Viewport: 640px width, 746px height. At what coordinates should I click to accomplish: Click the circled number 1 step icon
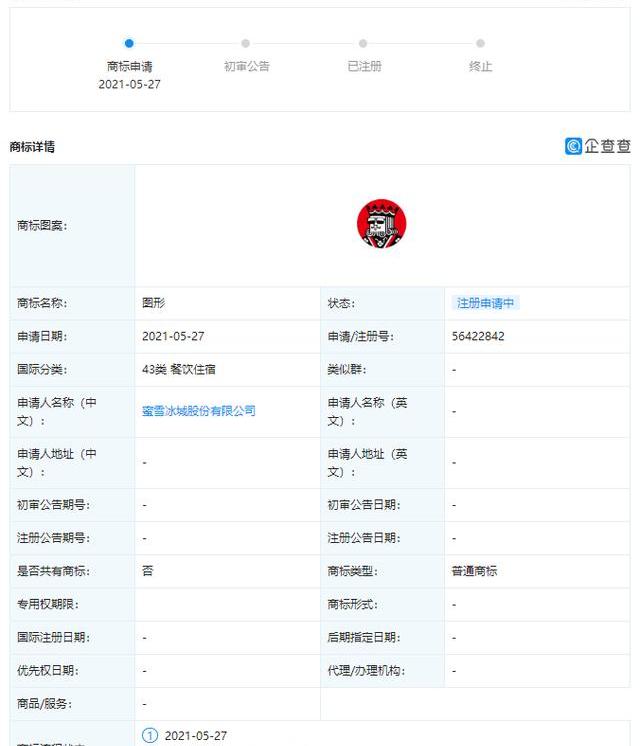point(150,736)
